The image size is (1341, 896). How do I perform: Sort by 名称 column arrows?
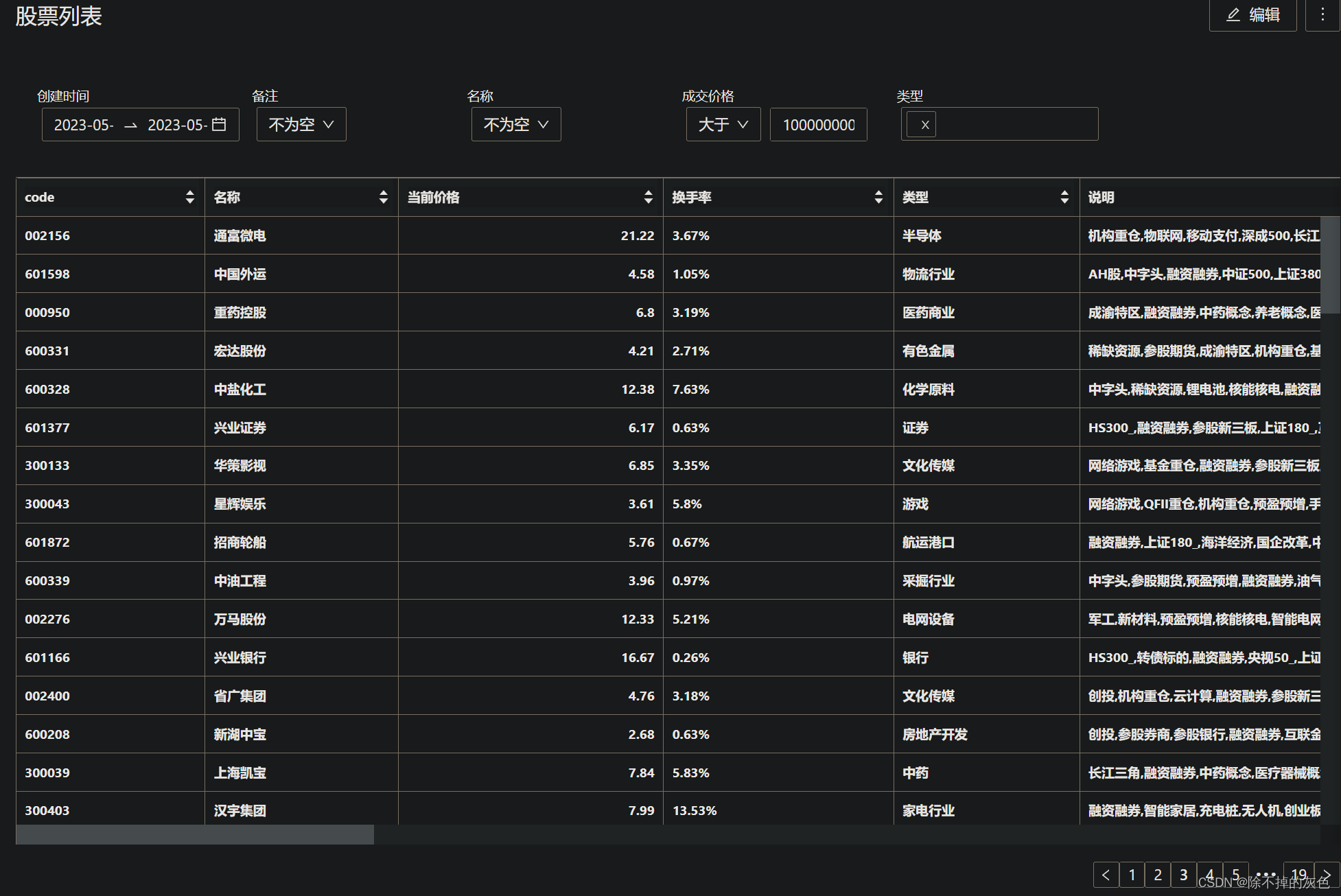[x=383, y=198]
